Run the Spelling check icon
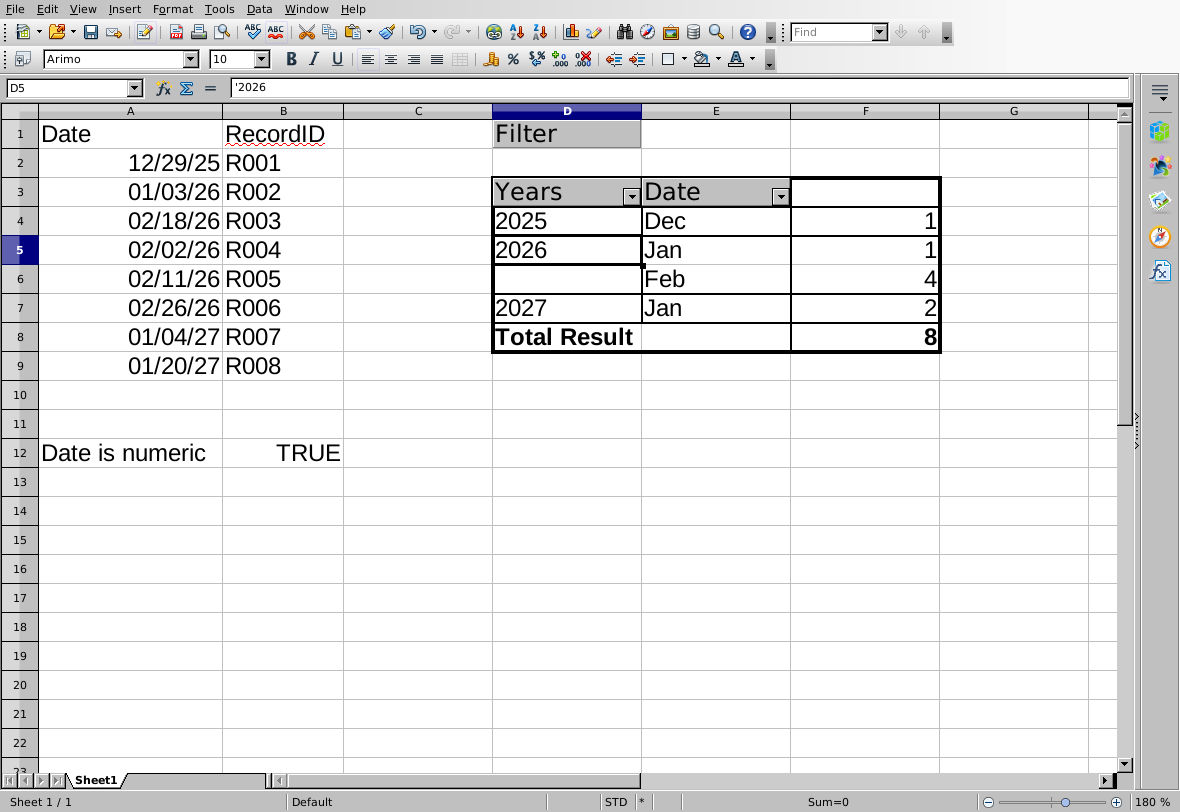 (x=253, y=32)
